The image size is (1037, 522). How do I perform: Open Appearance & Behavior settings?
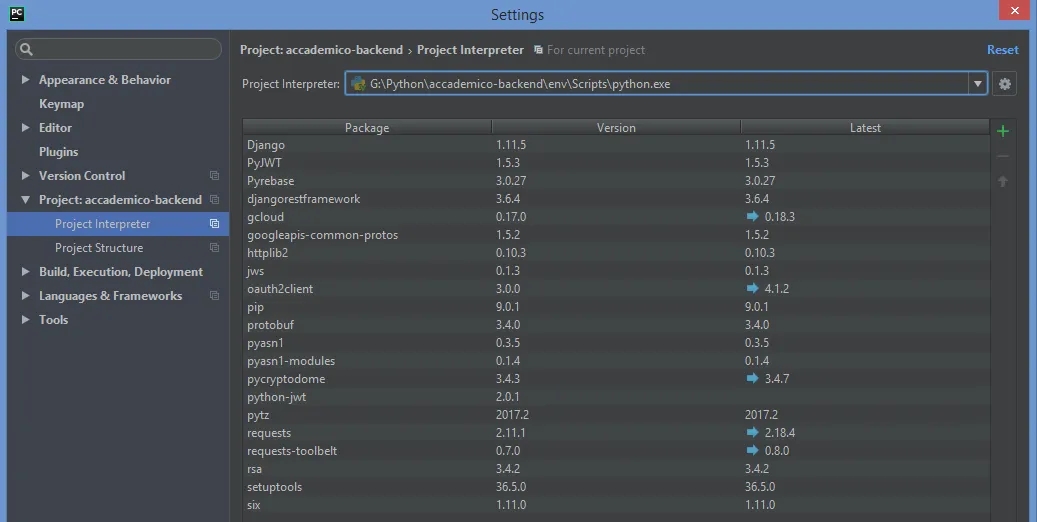(104, 79)
